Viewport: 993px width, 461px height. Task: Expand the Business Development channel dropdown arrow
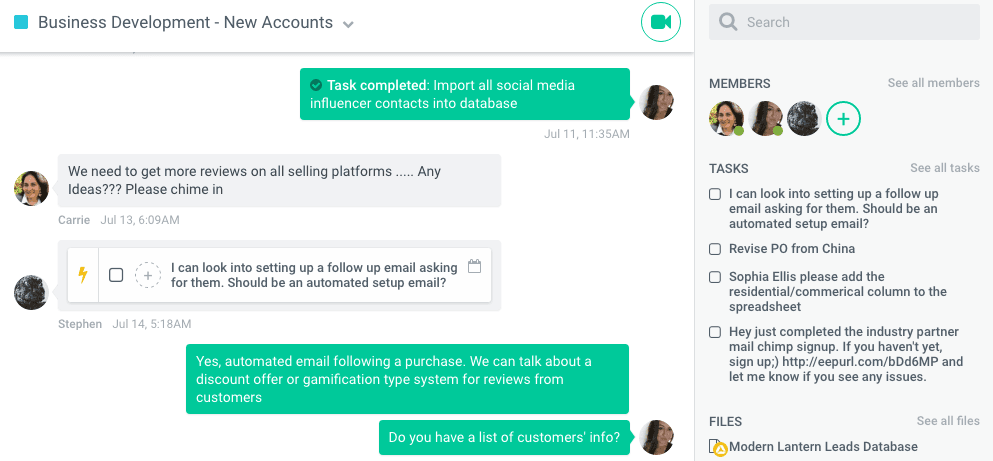click(x=348, y=24)
